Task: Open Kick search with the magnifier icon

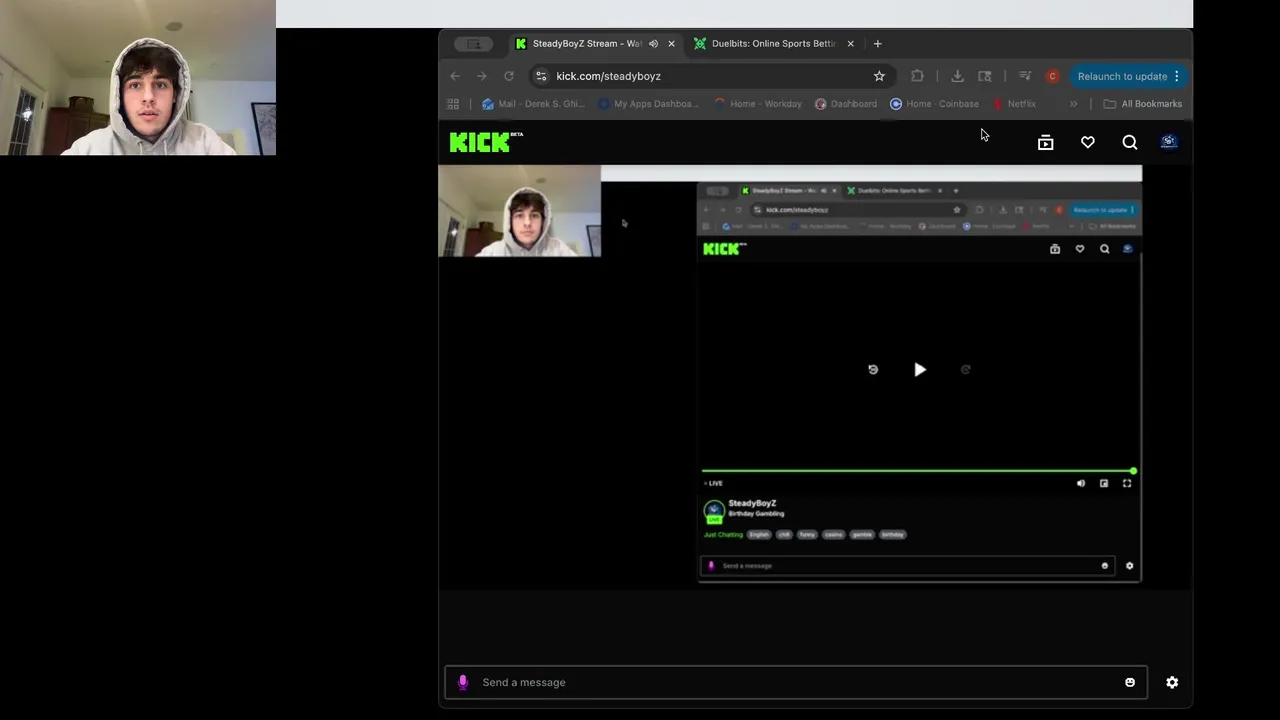Action: click(1130, 143)
